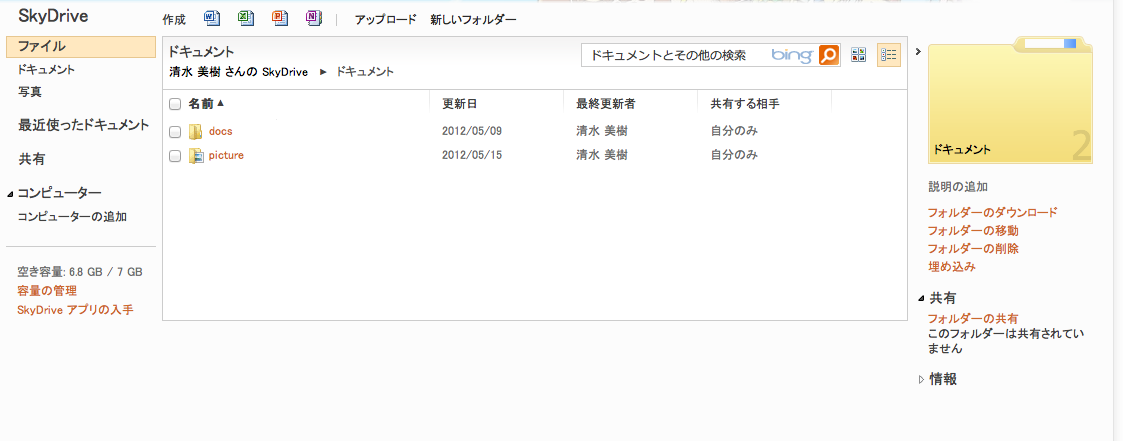Create a new Excel workbook

click(x=246, y=19)
